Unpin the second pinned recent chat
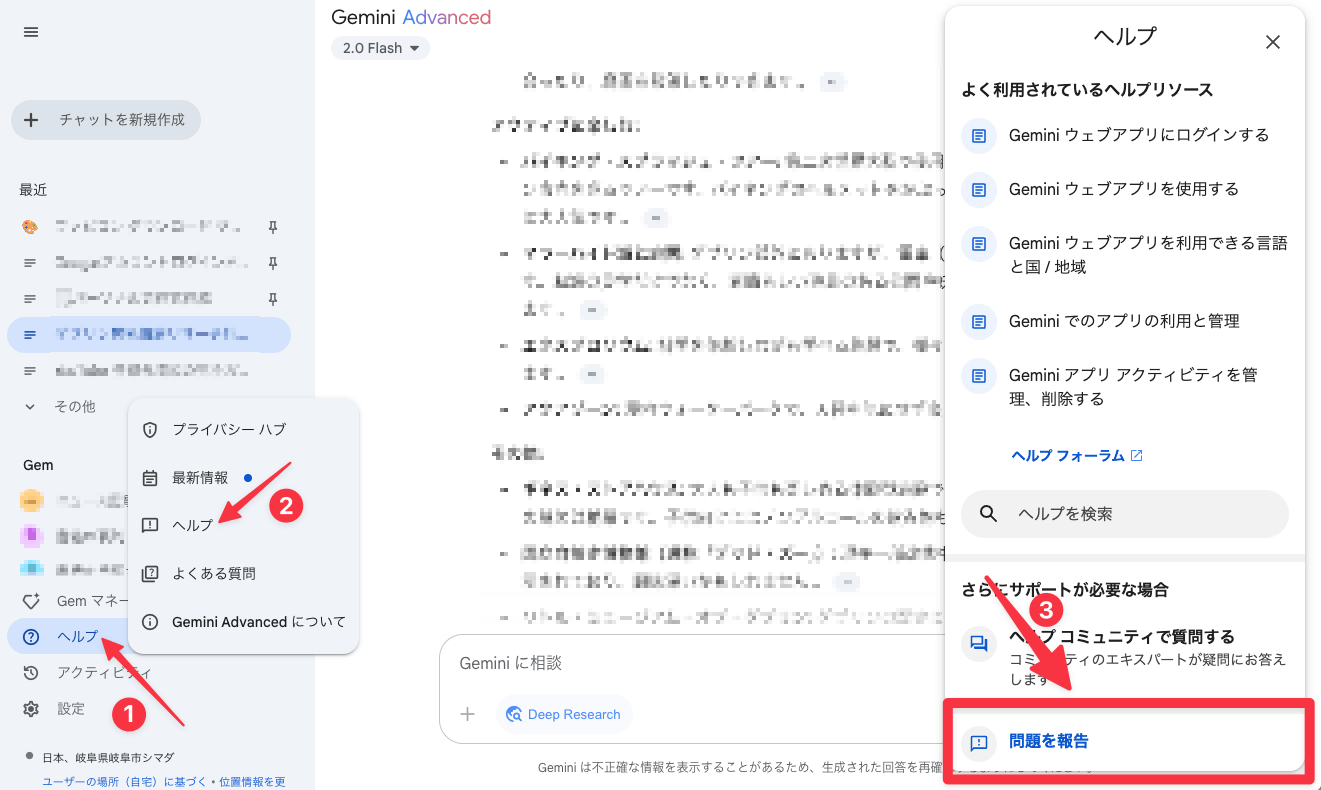1321x790 pixels. point(272,263)
